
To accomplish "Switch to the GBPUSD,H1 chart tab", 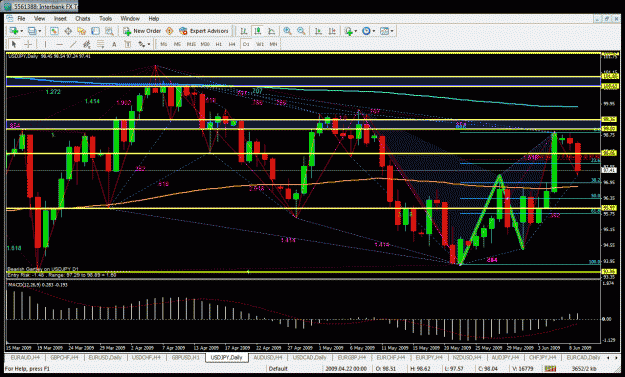I will (186, 357).
